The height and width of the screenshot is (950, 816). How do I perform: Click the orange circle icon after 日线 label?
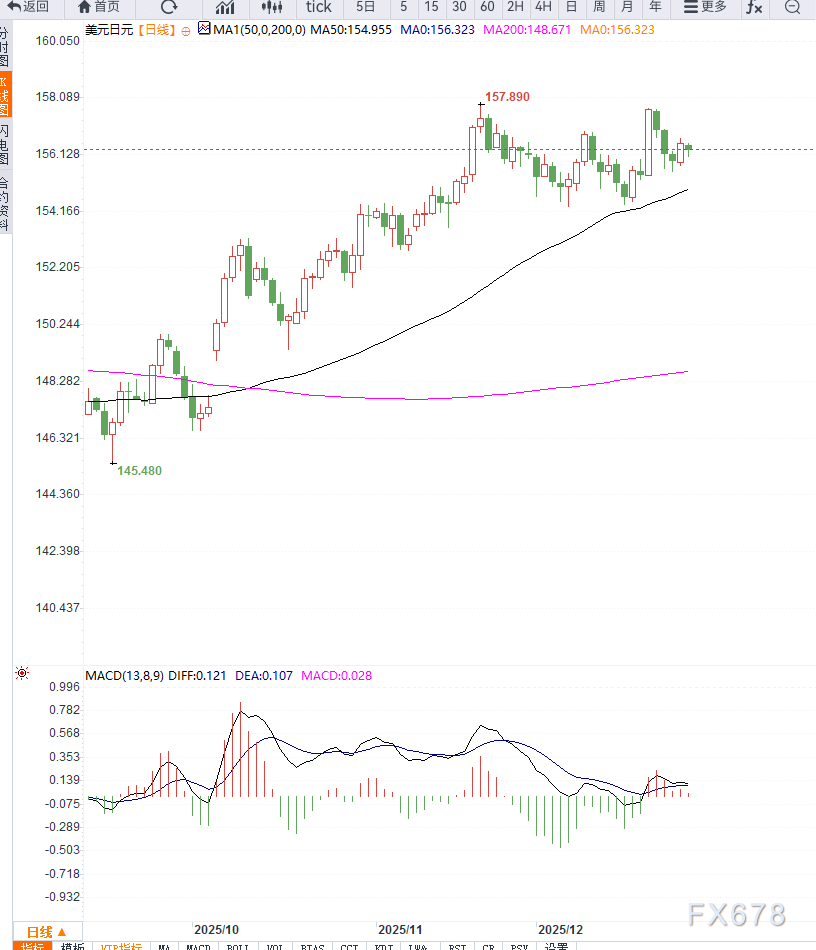click(186, 31)
